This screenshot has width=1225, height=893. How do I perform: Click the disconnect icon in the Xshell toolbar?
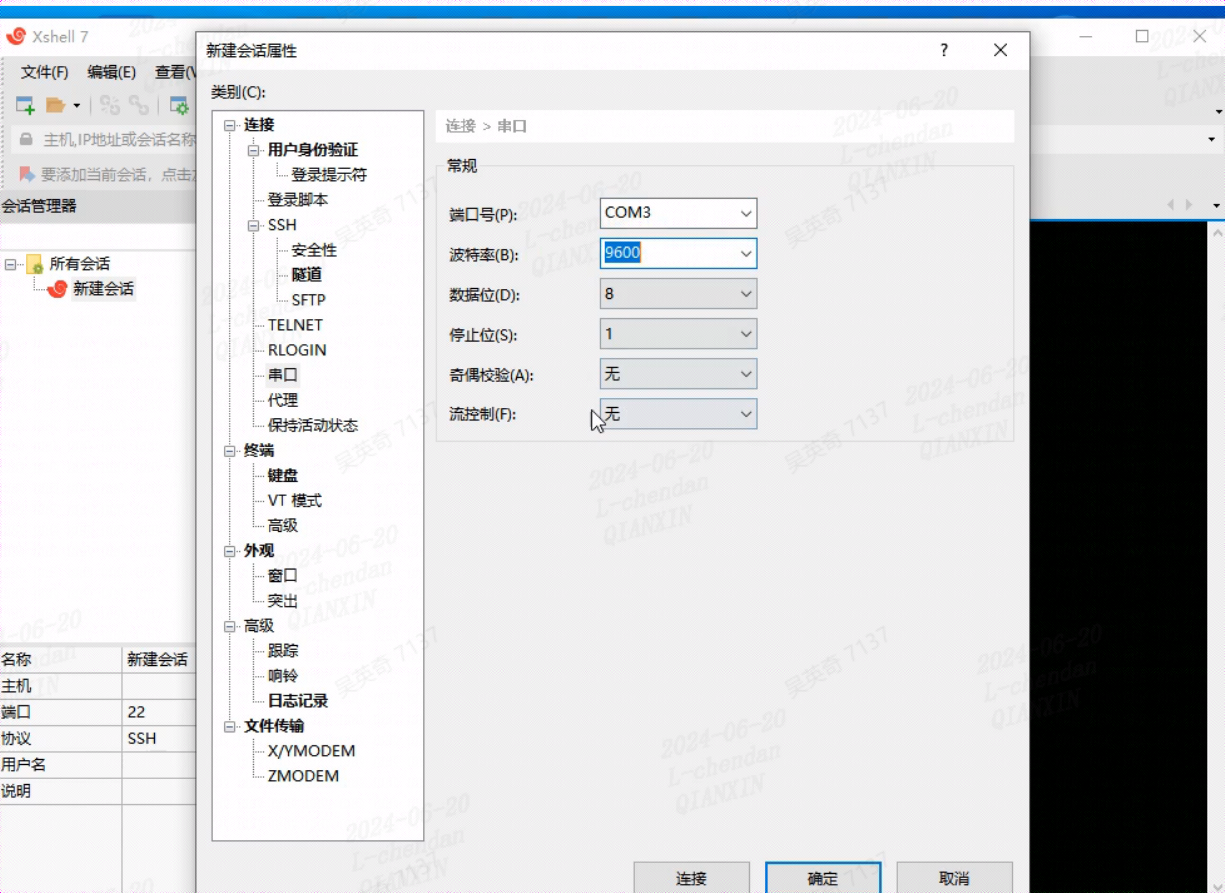(x=139, y=105)
